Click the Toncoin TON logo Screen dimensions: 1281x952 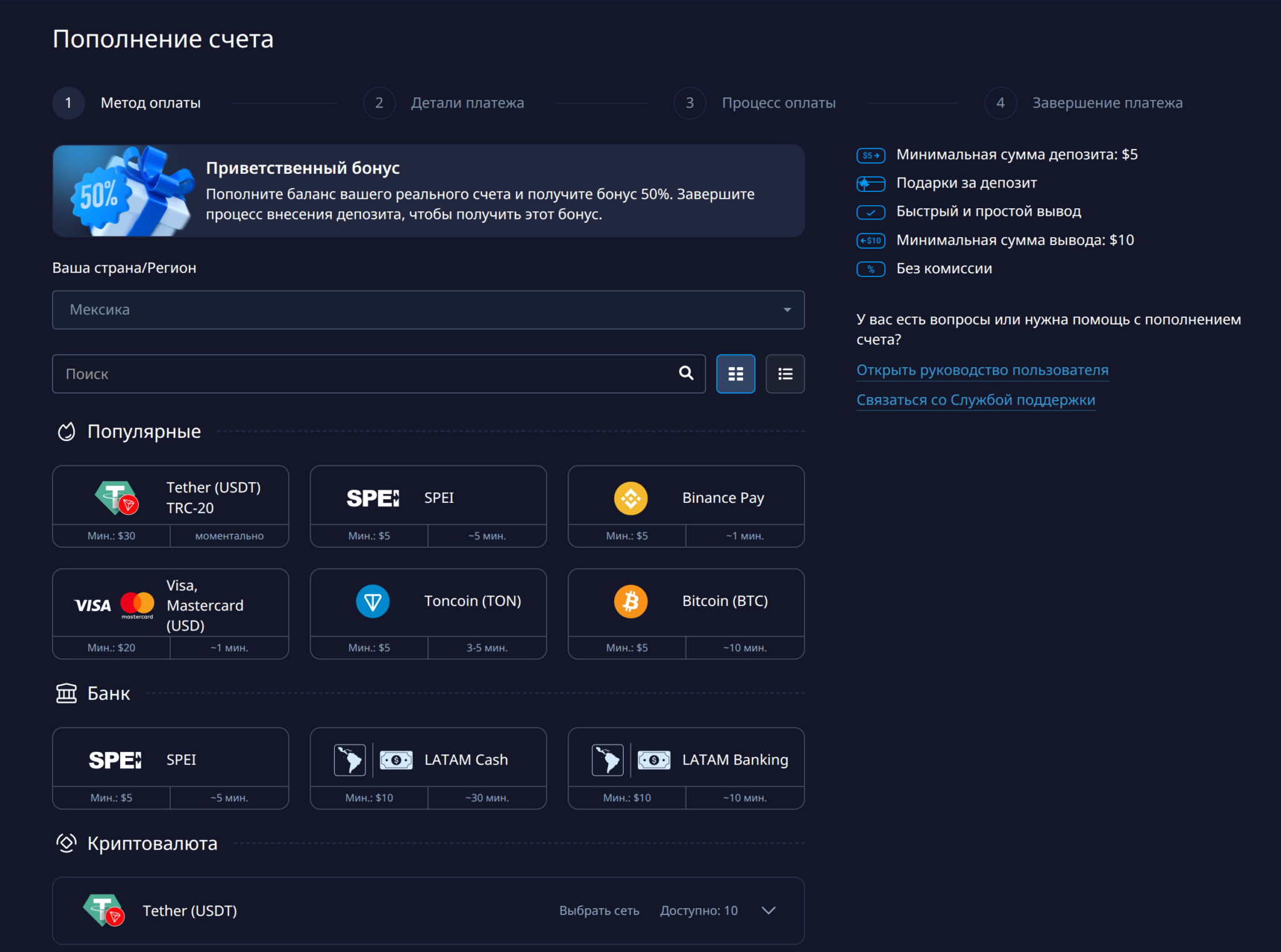[x=373, y=601]
